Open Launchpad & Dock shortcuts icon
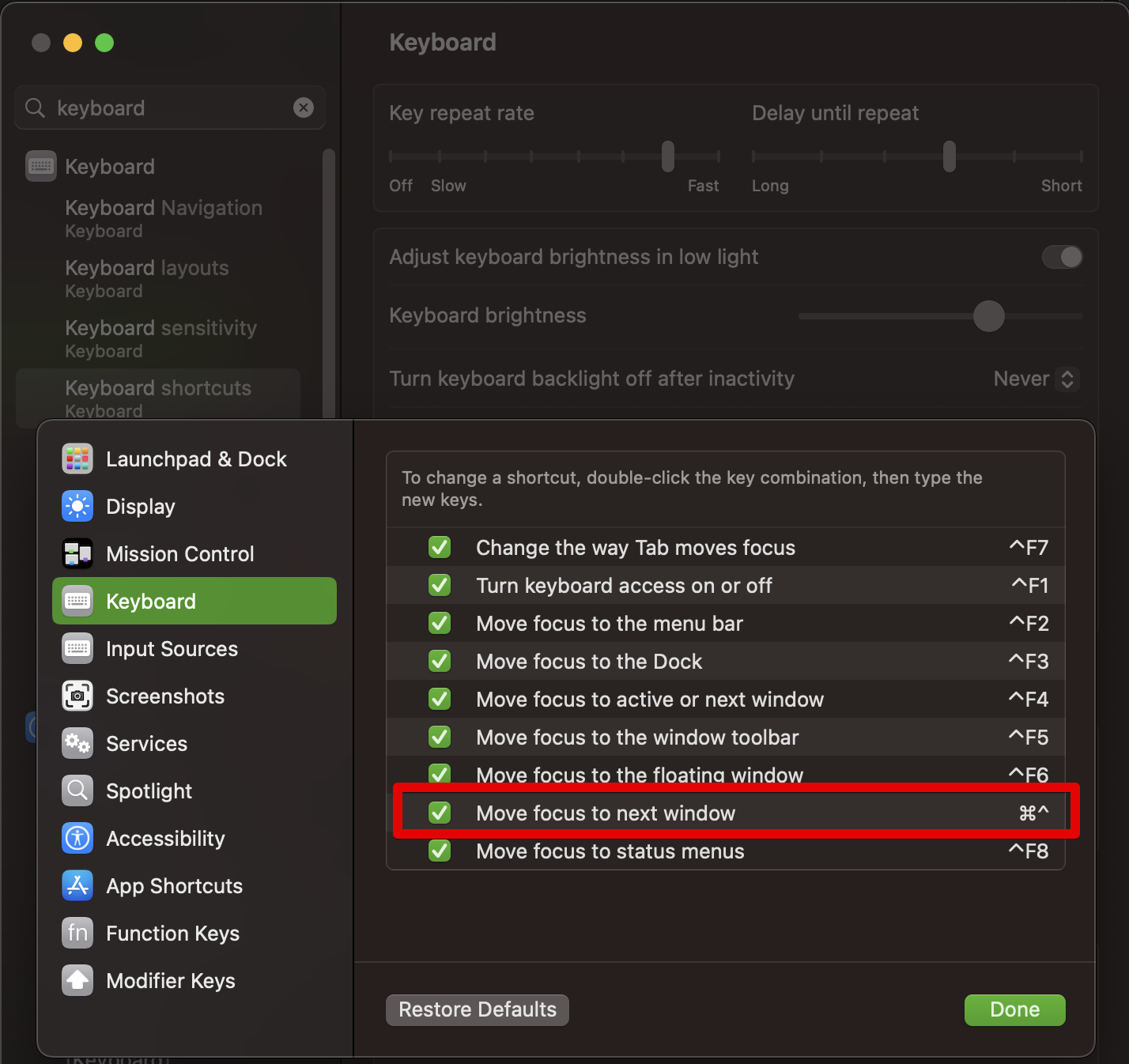The image size is (1129, 1064). click(x=77, y=459)
